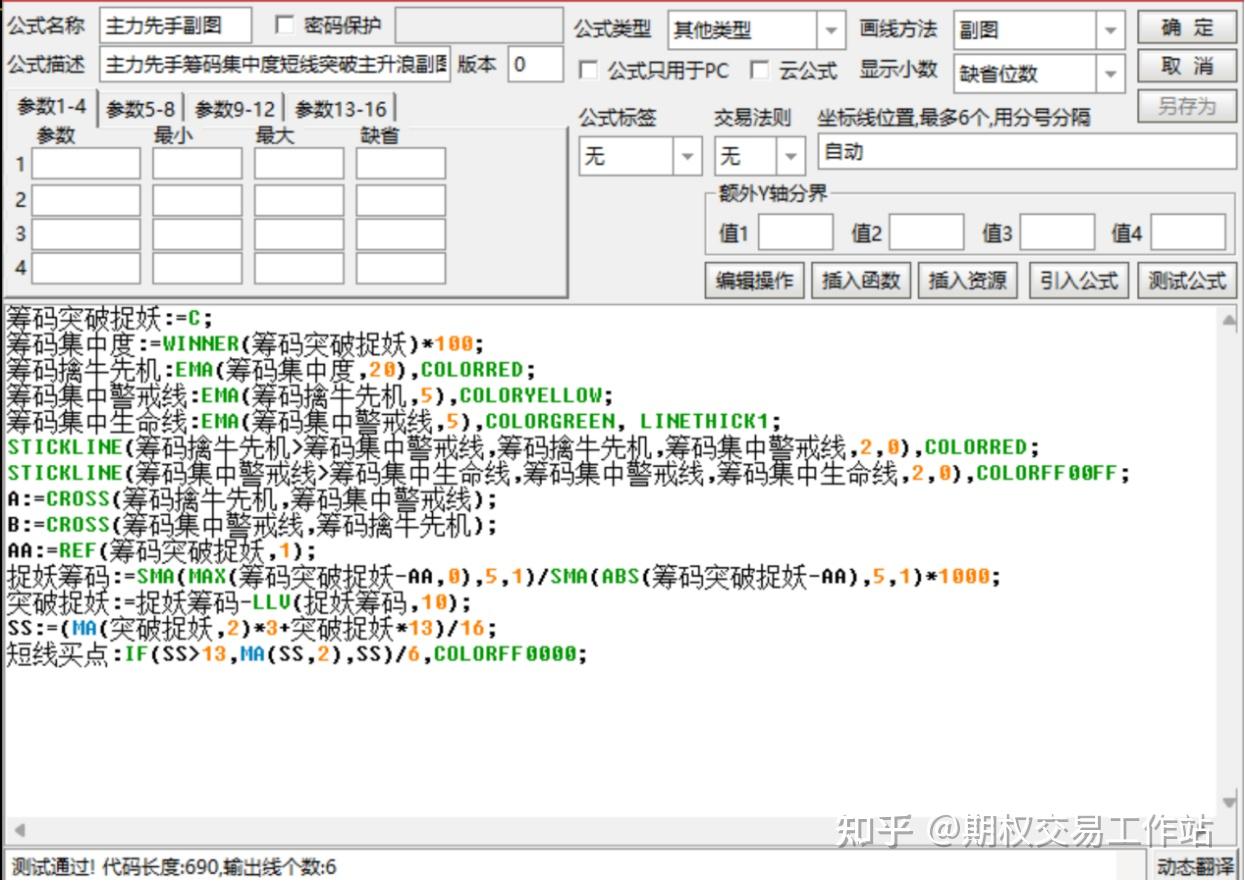
Task: Open the 插入函数 dialog
Action: click(x=860, y=281)
